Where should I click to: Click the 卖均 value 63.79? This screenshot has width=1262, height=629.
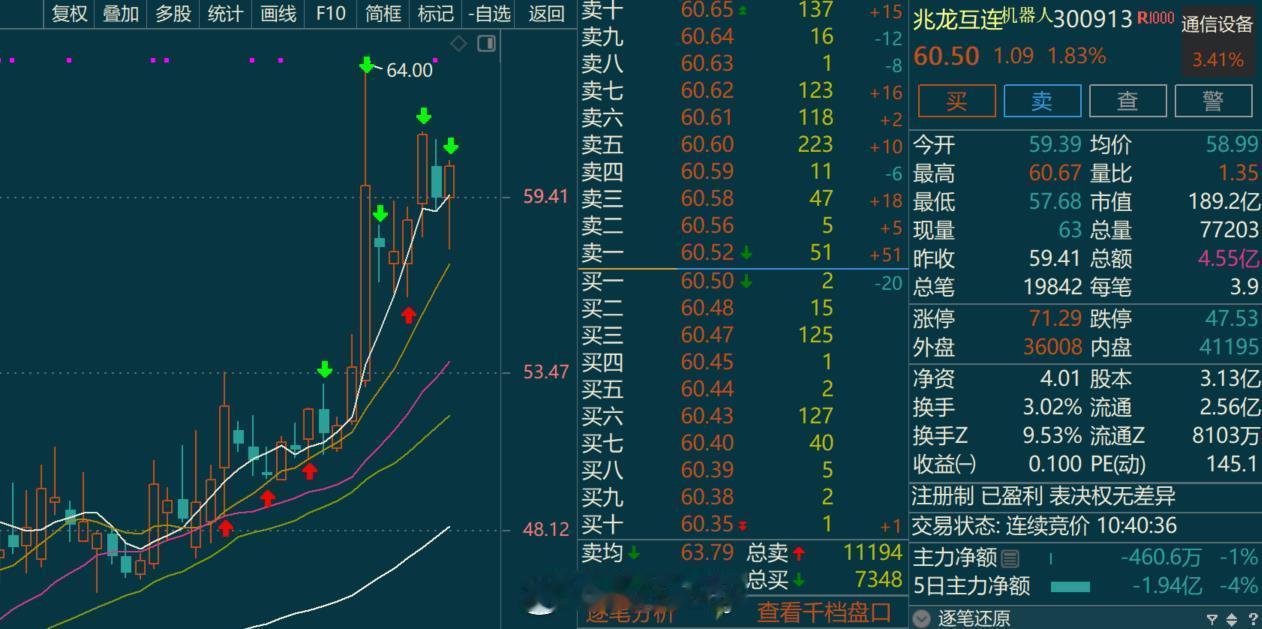(707, 552)
